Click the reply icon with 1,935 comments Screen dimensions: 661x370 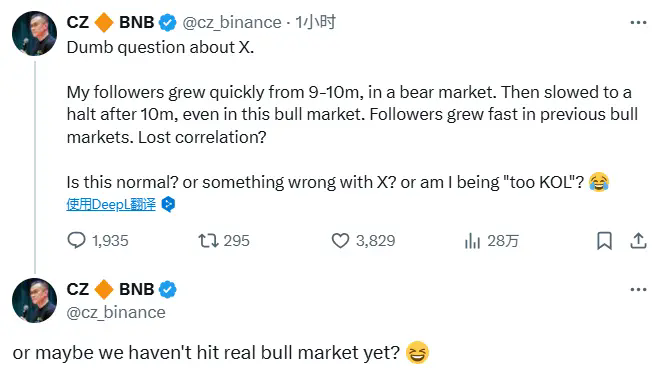click(76, 241)
